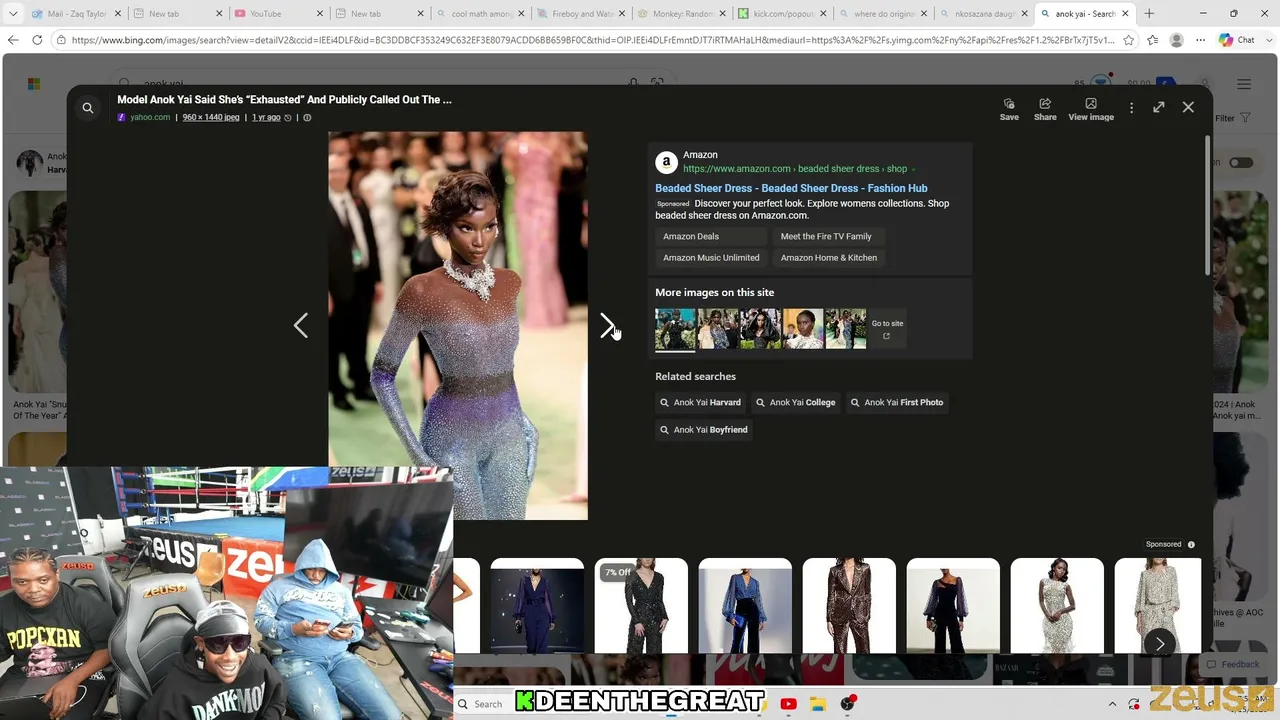
Task: Click the Windows taskbar Search box
Action: point(484,704)
